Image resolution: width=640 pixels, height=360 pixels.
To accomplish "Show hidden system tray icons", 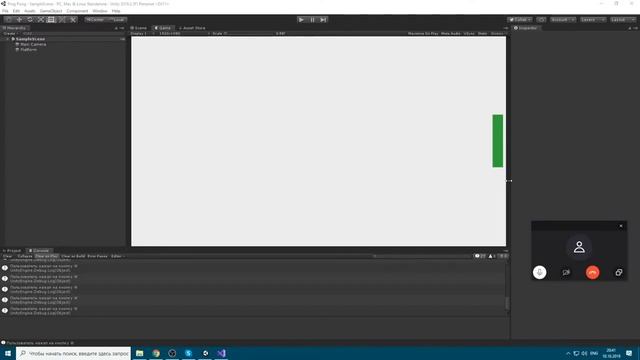I will pos(568,353).
